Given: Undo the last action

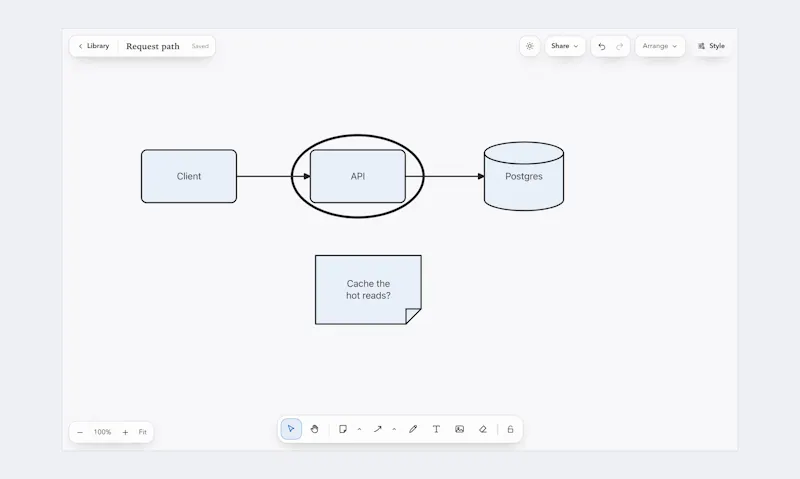Looking at the screenshot, I should (x=602, y=46).
